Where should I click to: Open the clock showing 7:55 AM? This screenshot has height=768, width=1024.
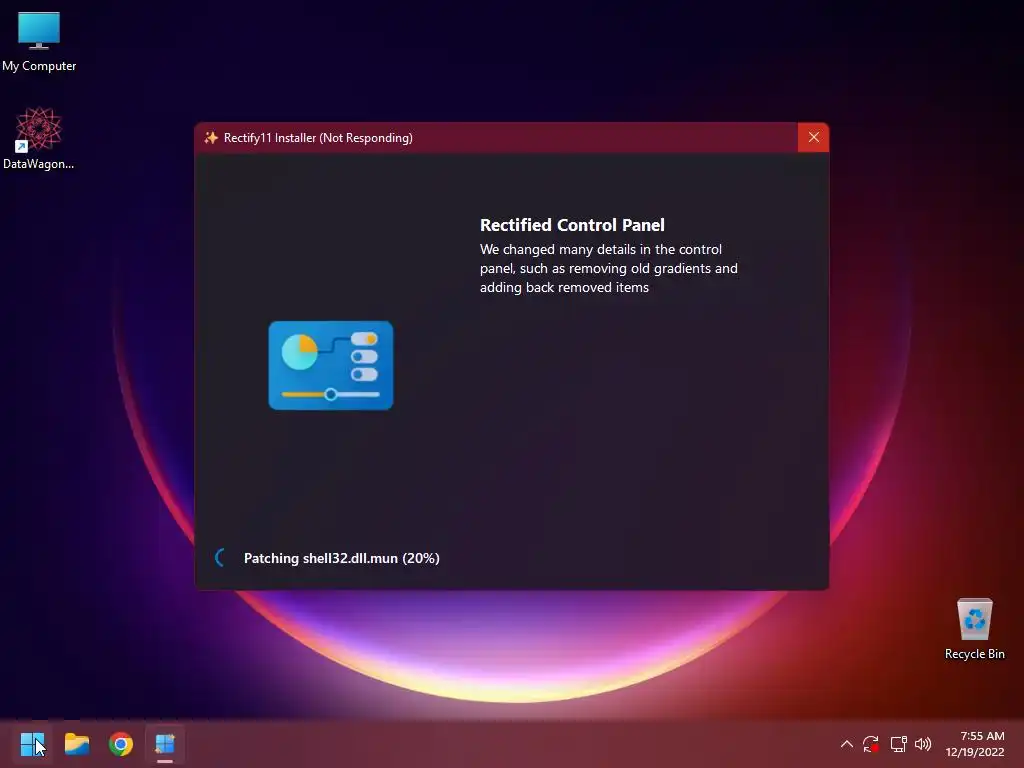coord(974,744)
